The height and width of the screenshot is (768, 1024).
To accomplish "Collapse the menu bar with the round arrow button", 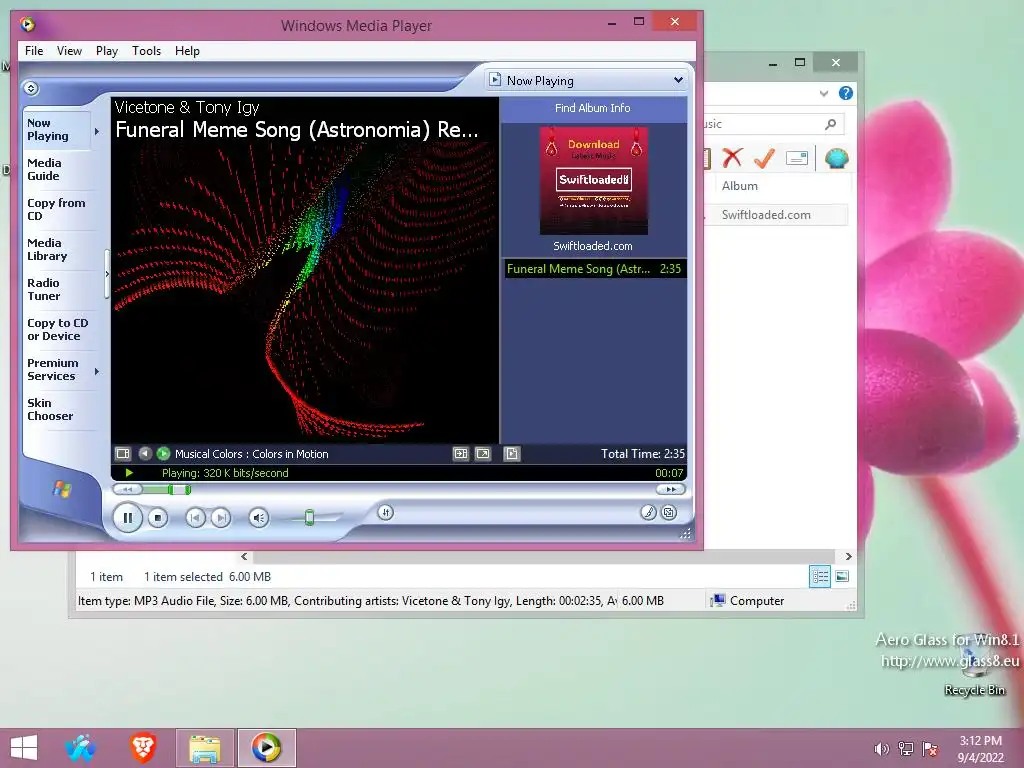I will click(x=31, y=88).
